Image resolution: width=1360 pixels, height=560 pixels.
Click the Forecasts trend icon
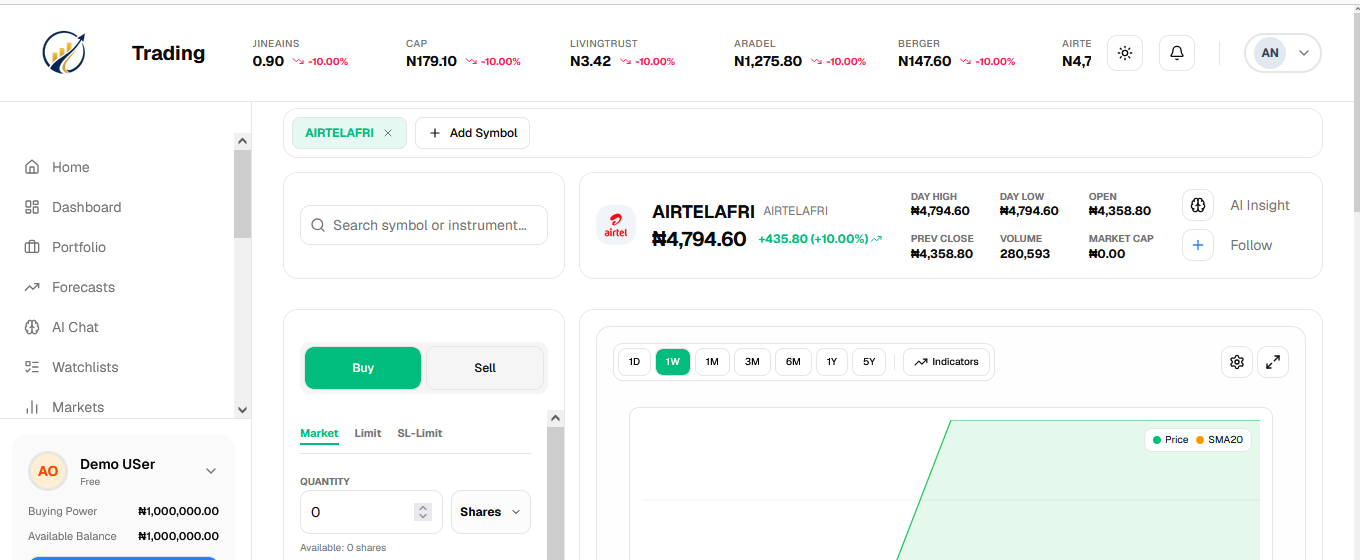pyautogui.click(x=32, y=287)
